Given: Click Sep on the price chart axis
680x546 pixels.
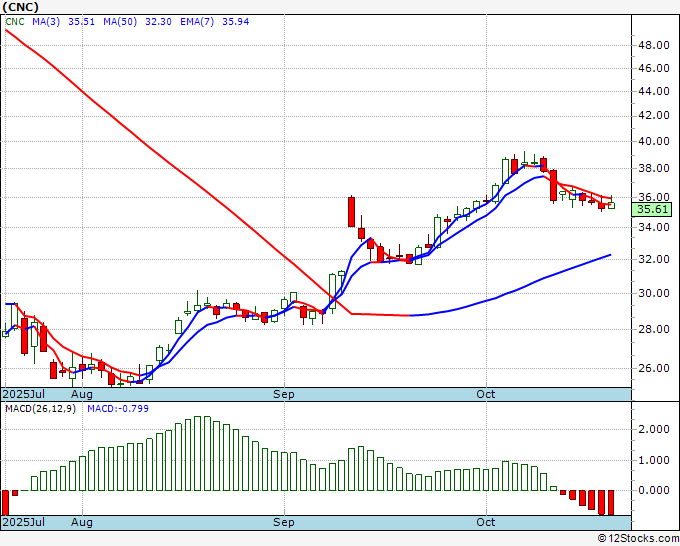Looking at the screenshot, I should click(x=284, y=394).
